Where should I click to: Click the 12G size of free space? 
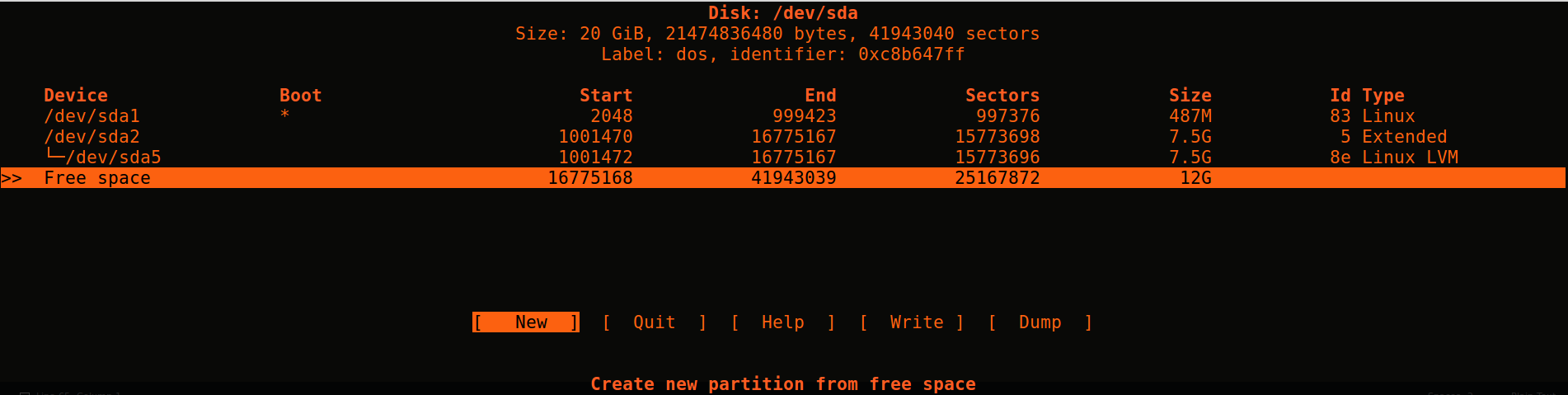(x=1195, y=178)
